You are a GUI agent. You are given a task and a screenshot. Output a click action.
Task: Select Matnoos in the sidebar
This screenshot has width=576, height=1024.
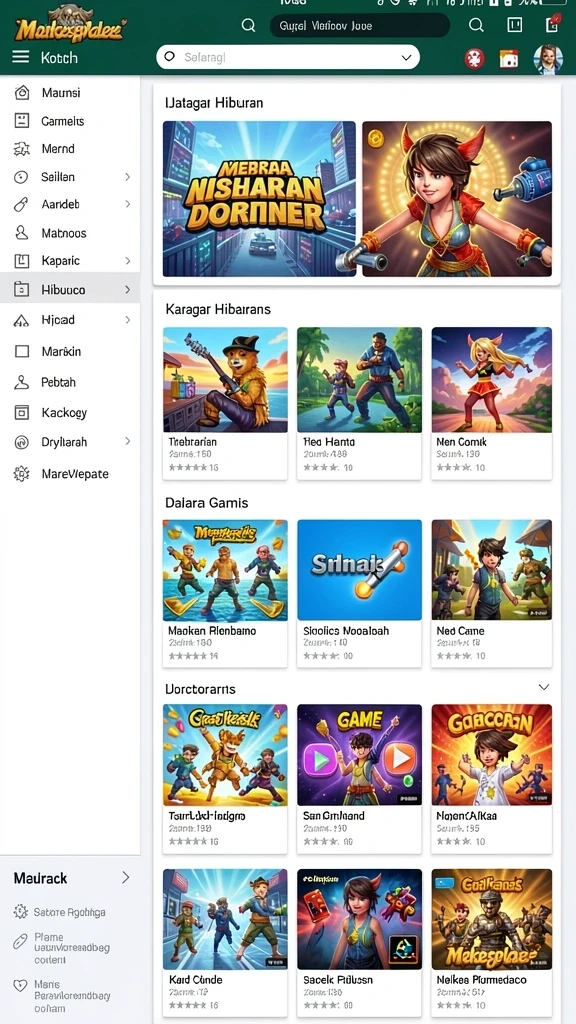click(63, 232)
